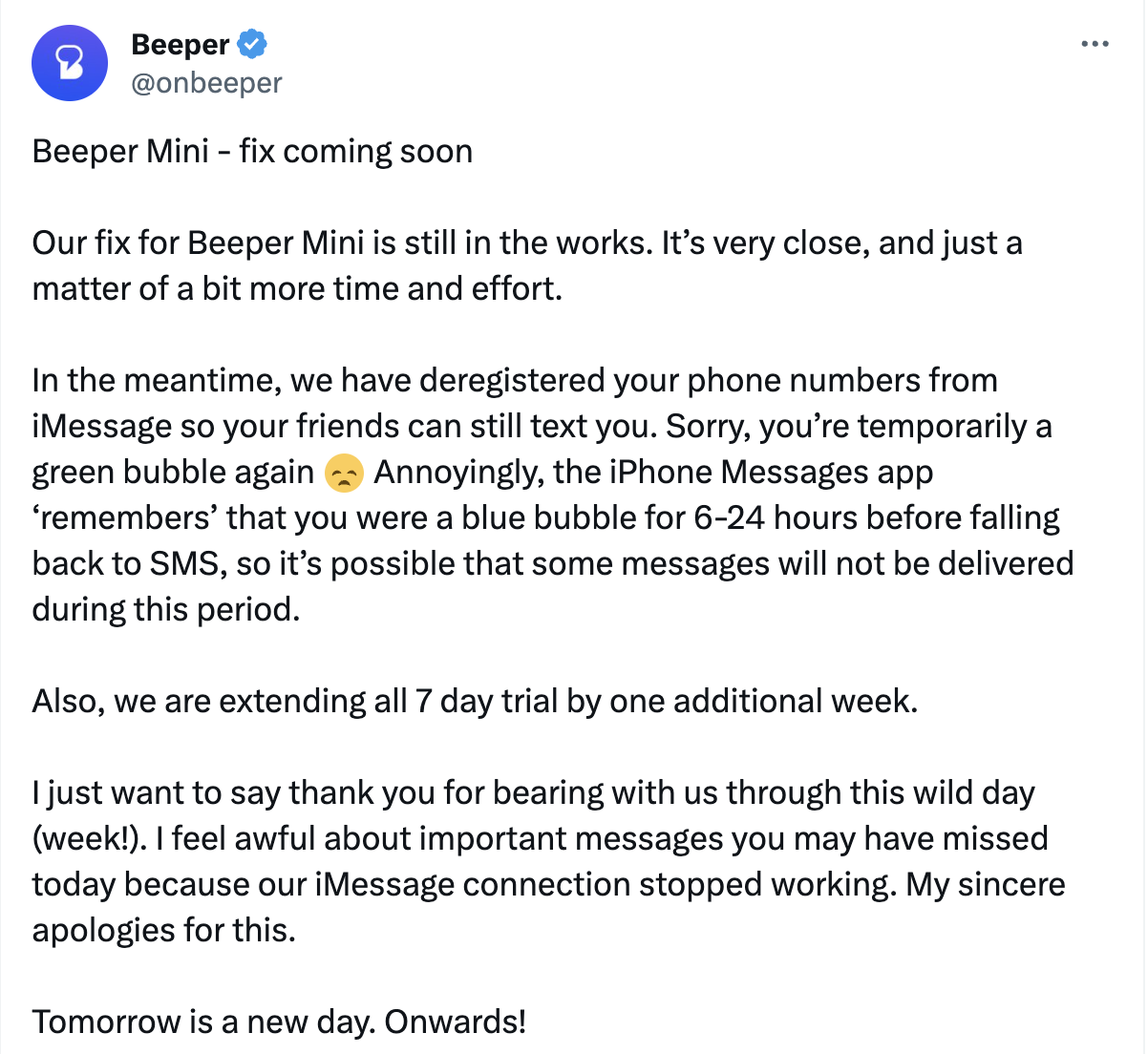Click the blue verified checkmark badge

tap(252, 44)
